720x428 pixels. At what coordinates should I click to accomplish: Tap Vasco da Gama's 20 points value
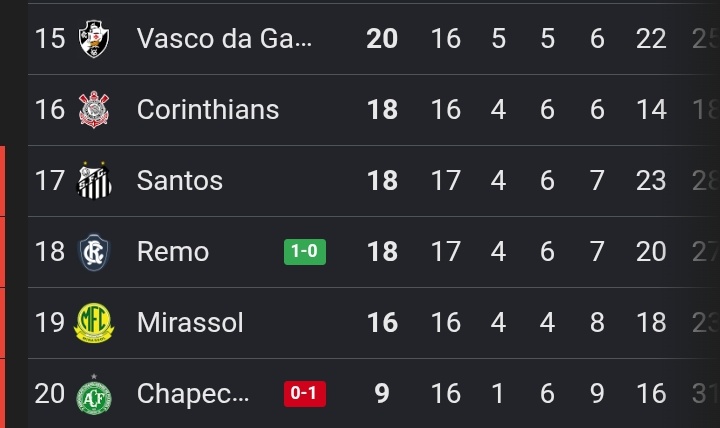click(x=382, y=39)
